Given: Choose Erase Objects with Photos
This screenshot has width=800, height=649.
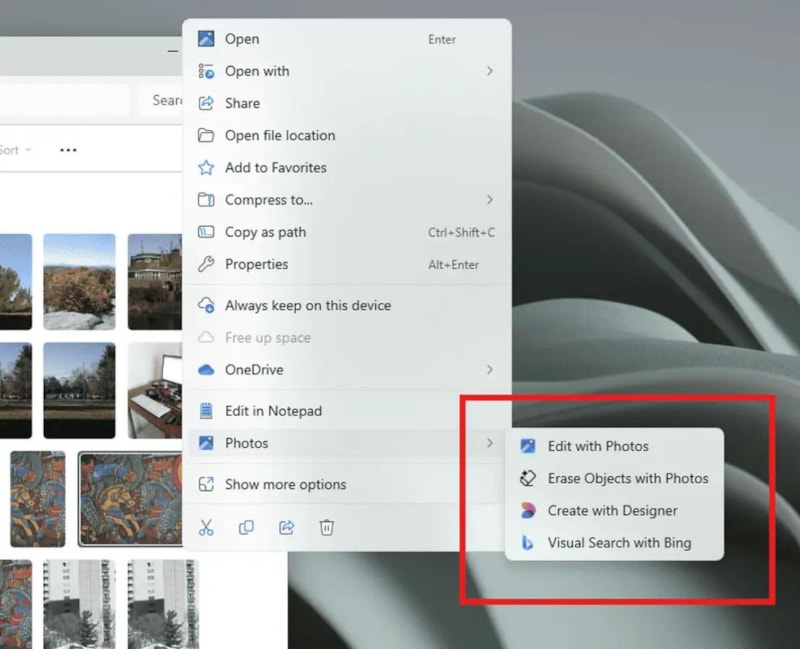Looking at the screenshot, I should 627,478.
